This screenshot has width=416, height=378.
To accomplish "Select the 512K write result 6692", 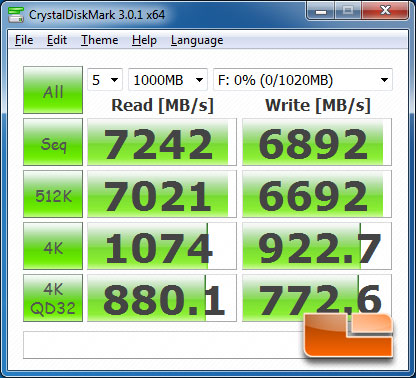I will [317, 194].
